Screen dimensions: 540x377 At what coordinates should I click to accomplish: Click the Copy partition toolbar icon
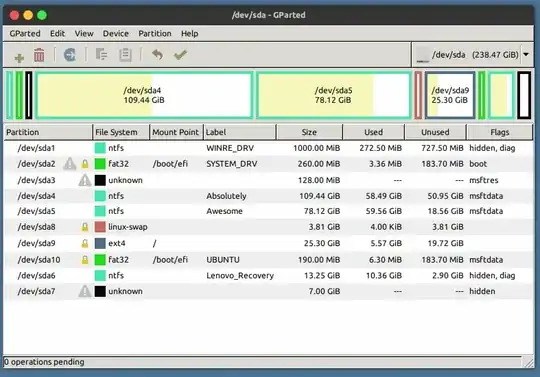101,55
